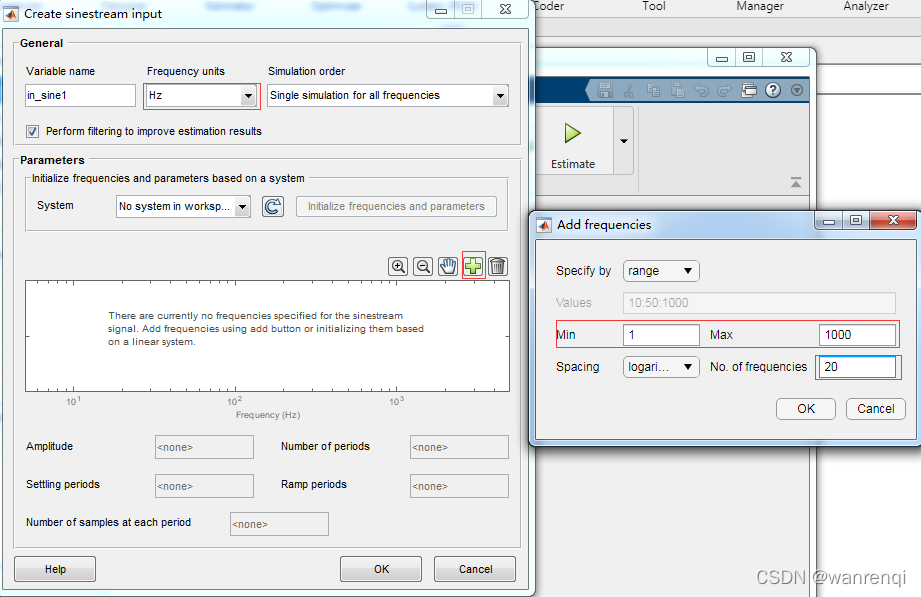Click OK in the Create sinestream input dialog

[x=381, y=569]
